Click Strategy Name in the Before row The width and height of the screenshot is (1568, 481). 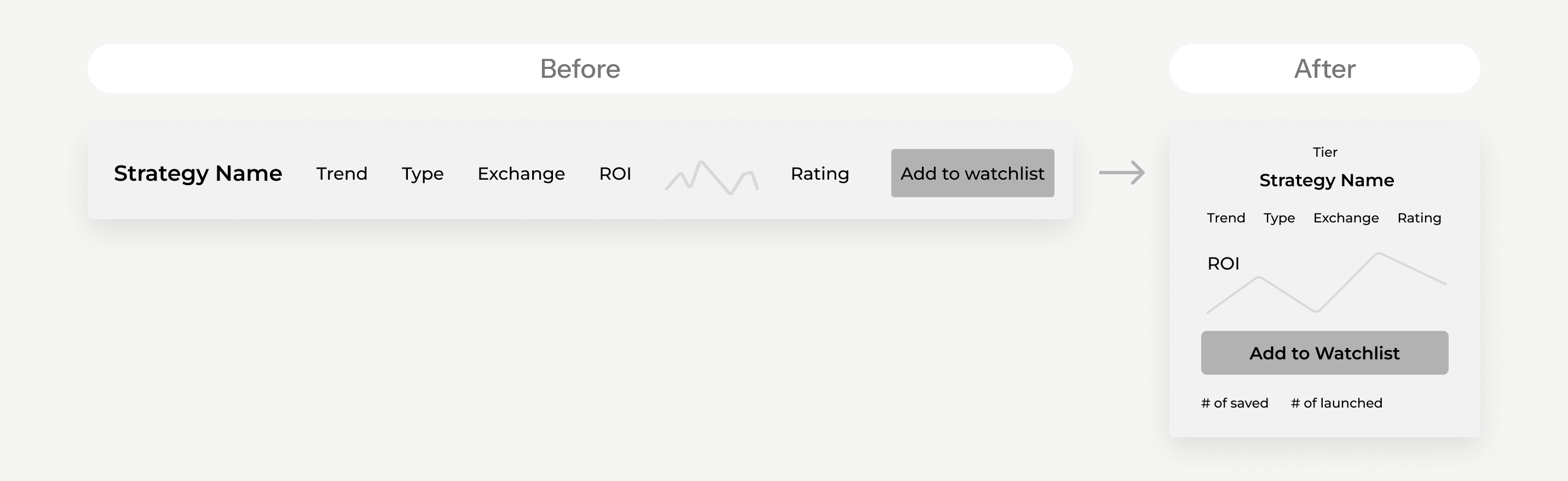pos(198,174)
